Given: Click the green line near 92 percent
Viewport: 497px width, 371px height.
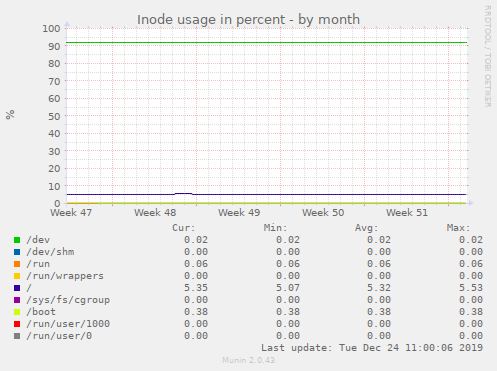Looking at the screenshot, I should click(x=267, y=43).
